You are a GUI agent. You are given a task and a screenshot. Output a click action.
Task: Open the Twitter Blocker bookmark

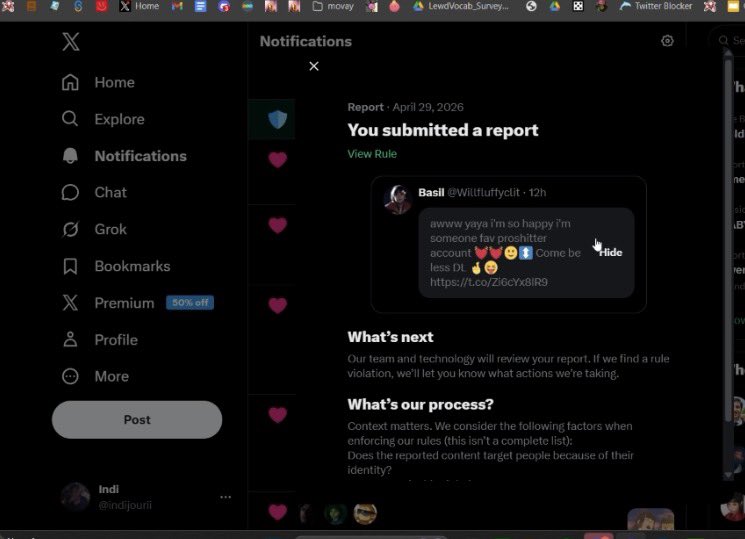pos(656,6)
